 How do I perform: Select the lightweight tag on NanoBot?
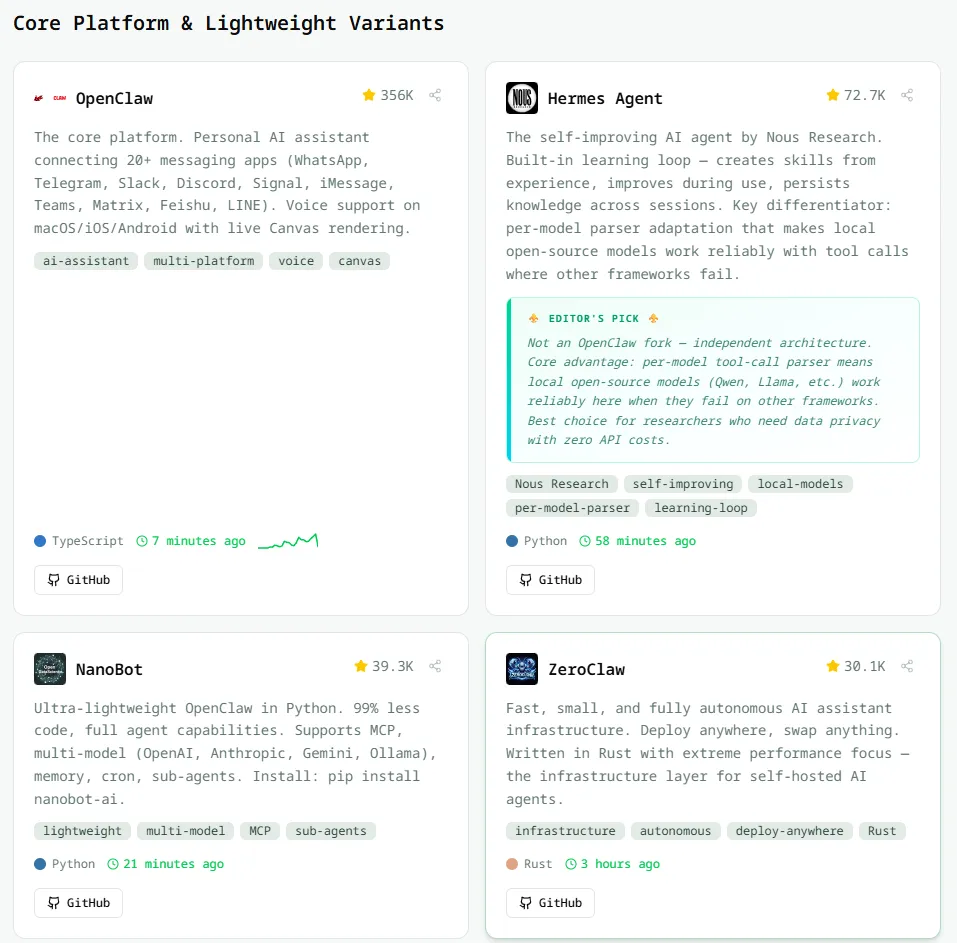coord(82,831)
